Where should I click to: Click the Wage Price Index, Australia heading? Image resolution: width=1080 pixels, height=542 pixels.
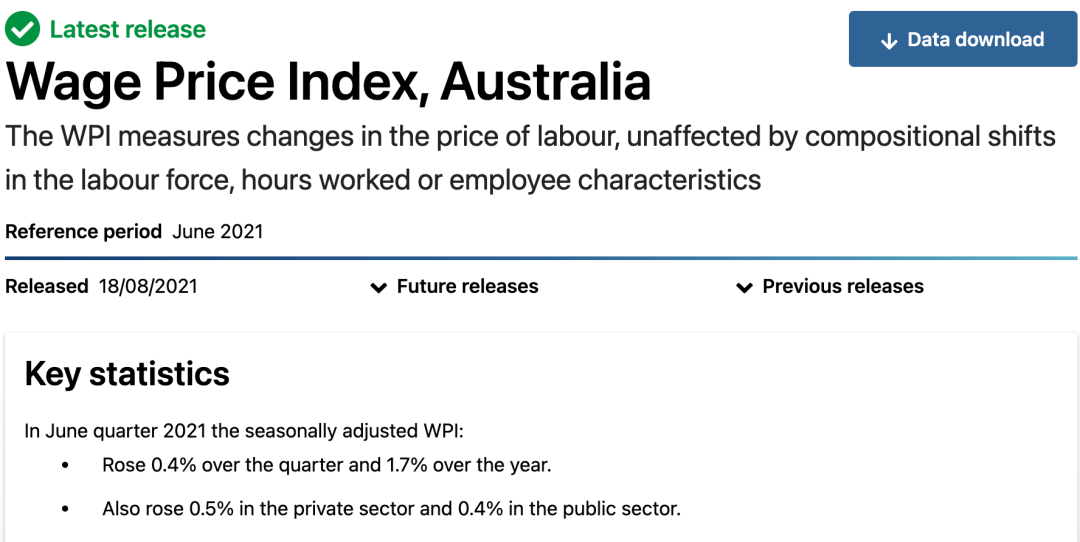point(328,81)
